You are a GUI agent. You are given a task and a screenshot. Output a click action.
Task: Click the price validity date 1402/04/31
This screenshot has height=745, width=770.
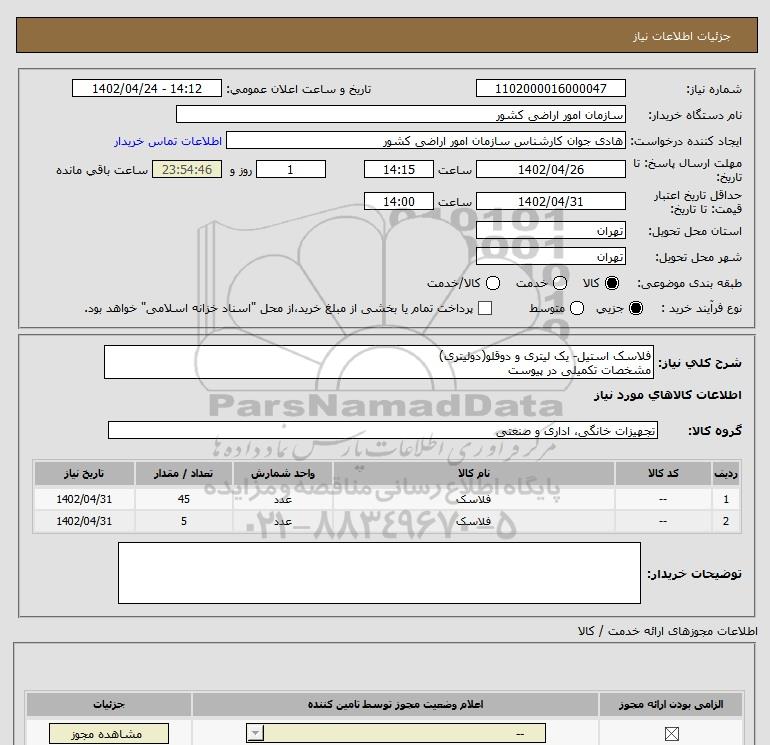click(x=550, y=201)
